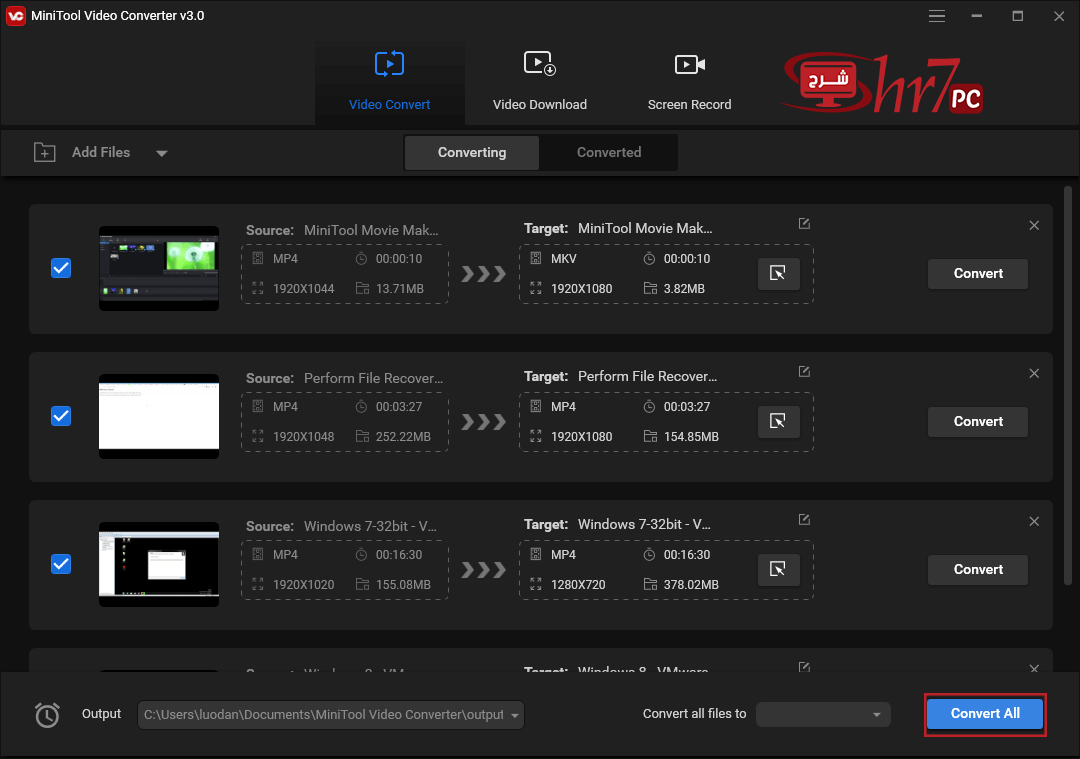Click the Video Convert tab icon
Screen dimensions: 1080x759
pyautogui.click(x=389, y=64)
